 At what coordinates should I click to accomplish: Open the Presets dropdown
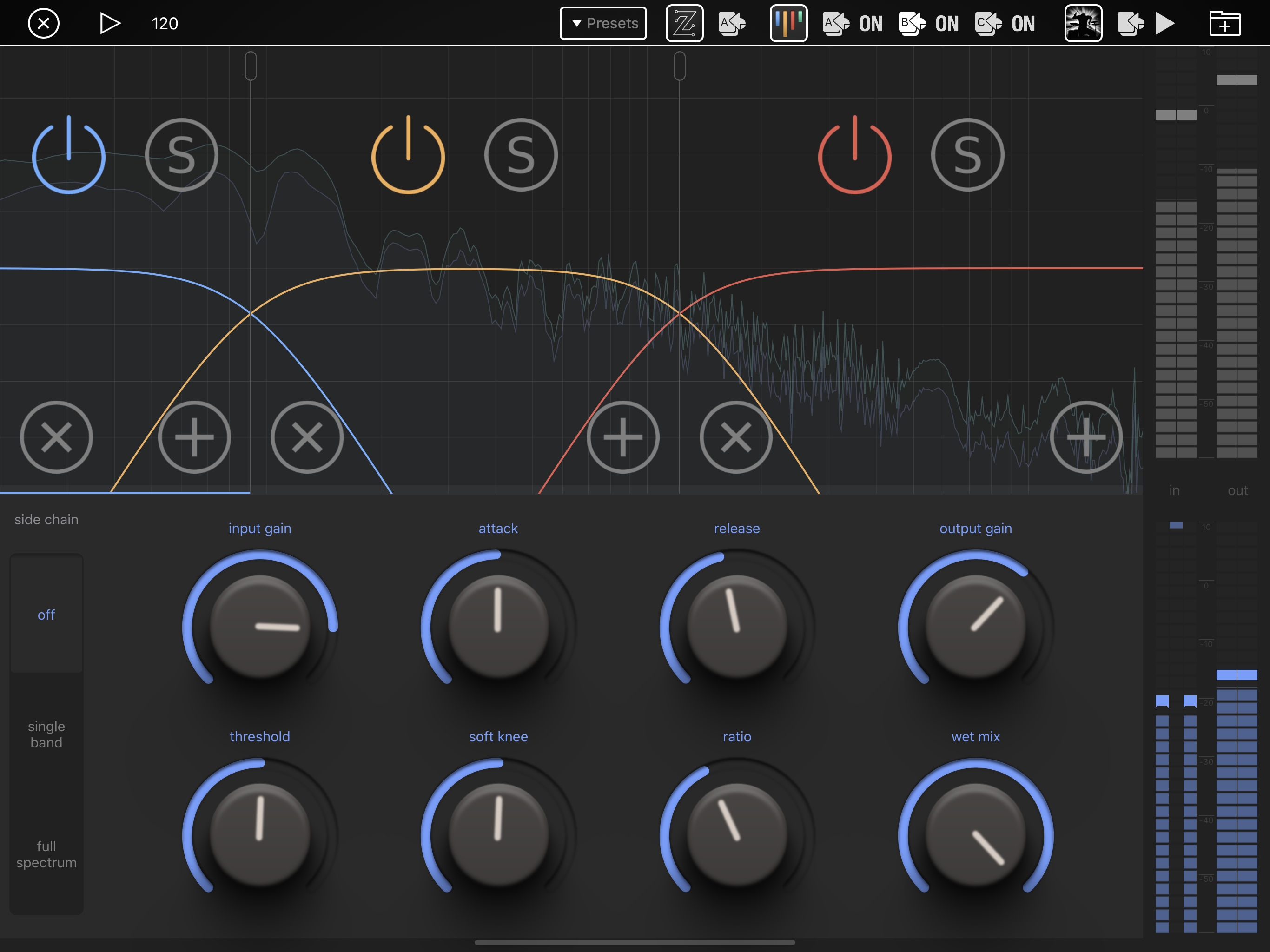603,24
